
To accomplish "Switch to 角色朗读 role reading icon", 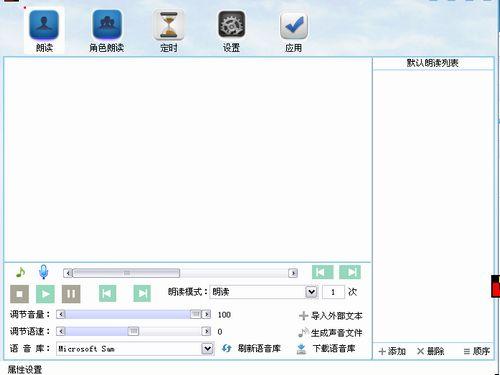I will (x=107, y=25).
